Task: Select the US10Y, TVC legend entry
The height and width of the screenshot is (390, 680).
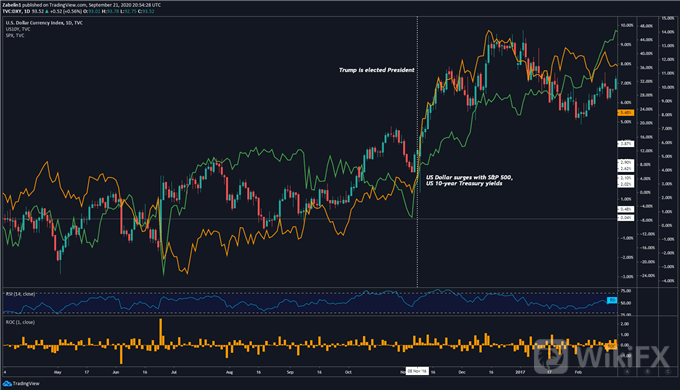Action: pyautogui.click(x=18, y=29)
